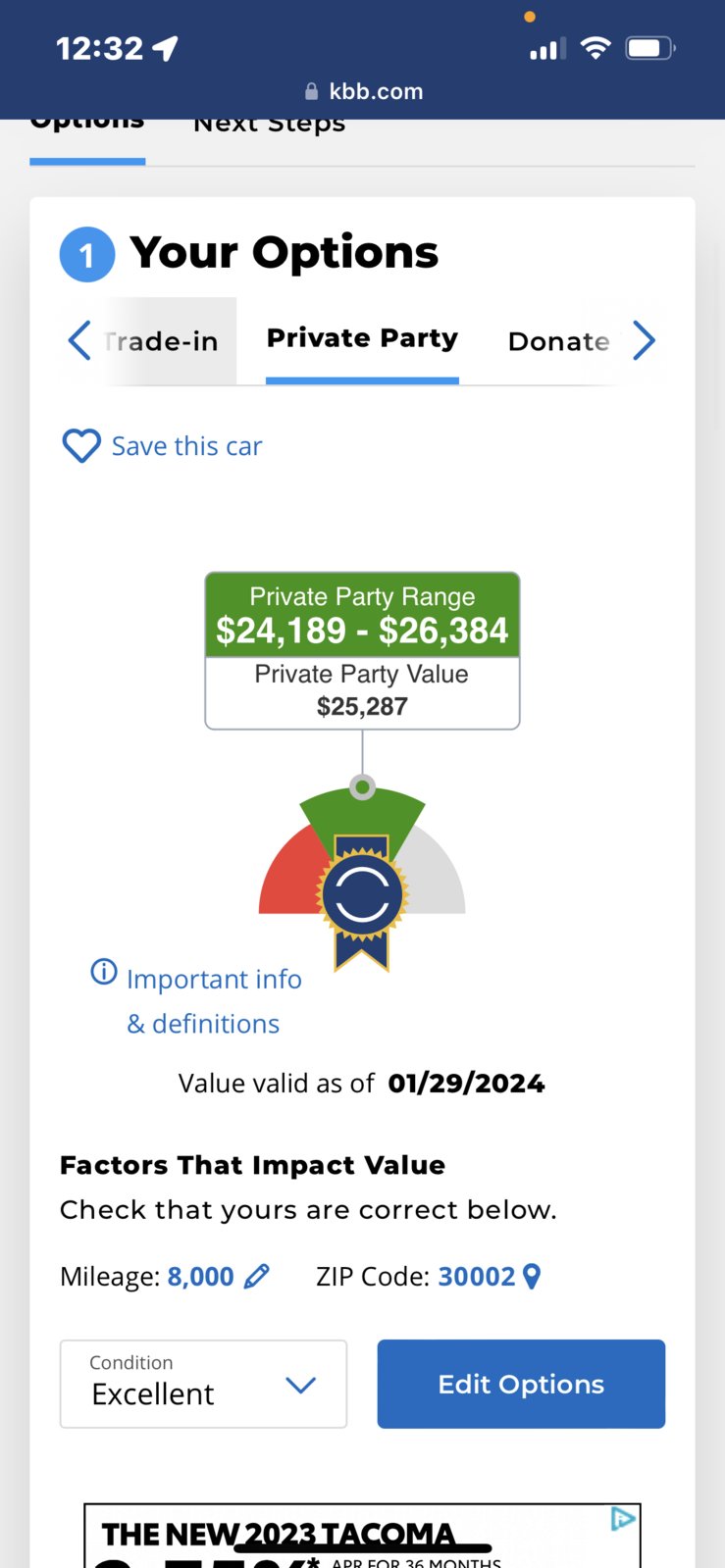Tap the heart icon to save car

(81, 446)
